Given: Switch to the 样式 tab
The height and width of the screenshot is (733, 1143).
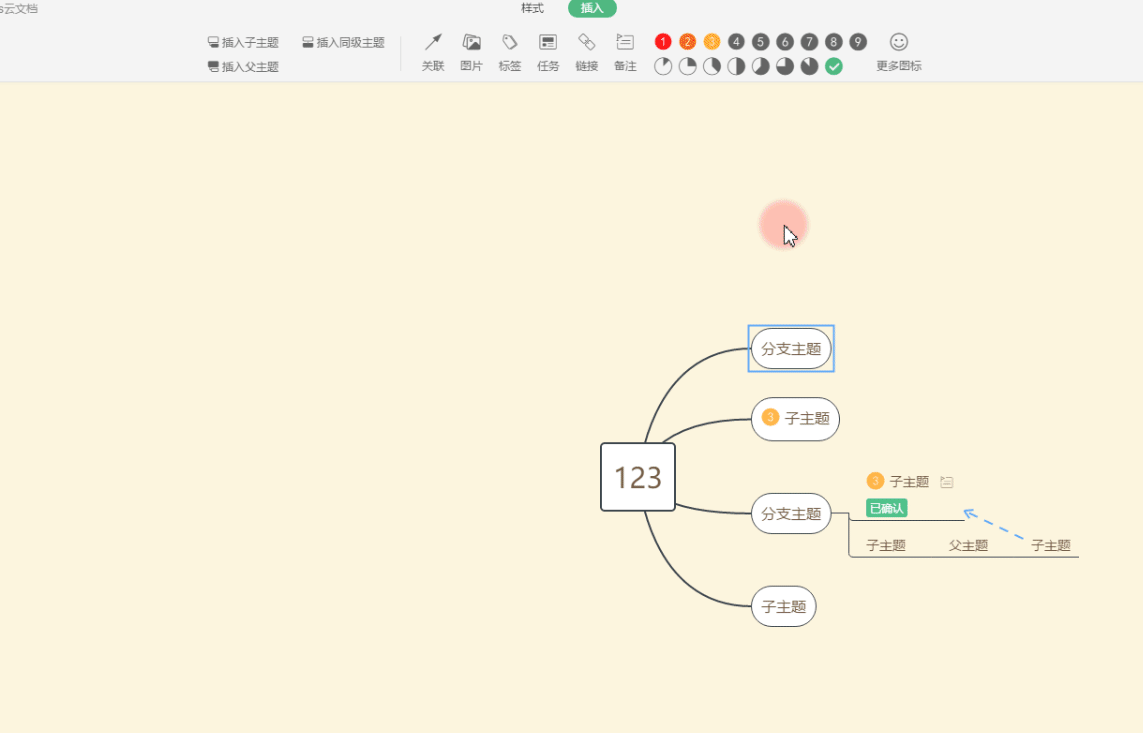Looking at the screenshot, I should (531, 8).
